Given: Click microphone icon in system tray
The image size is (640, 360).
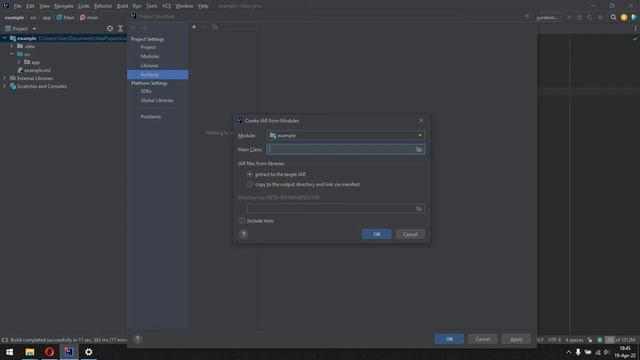Looking at the screenshot, I should 578,352.
